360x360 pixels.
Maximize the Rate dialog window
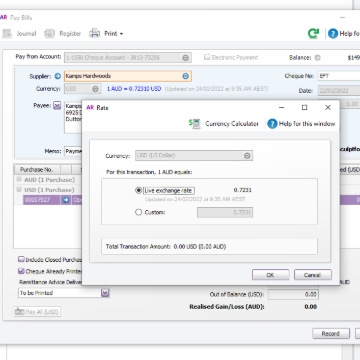pos(304,107)
